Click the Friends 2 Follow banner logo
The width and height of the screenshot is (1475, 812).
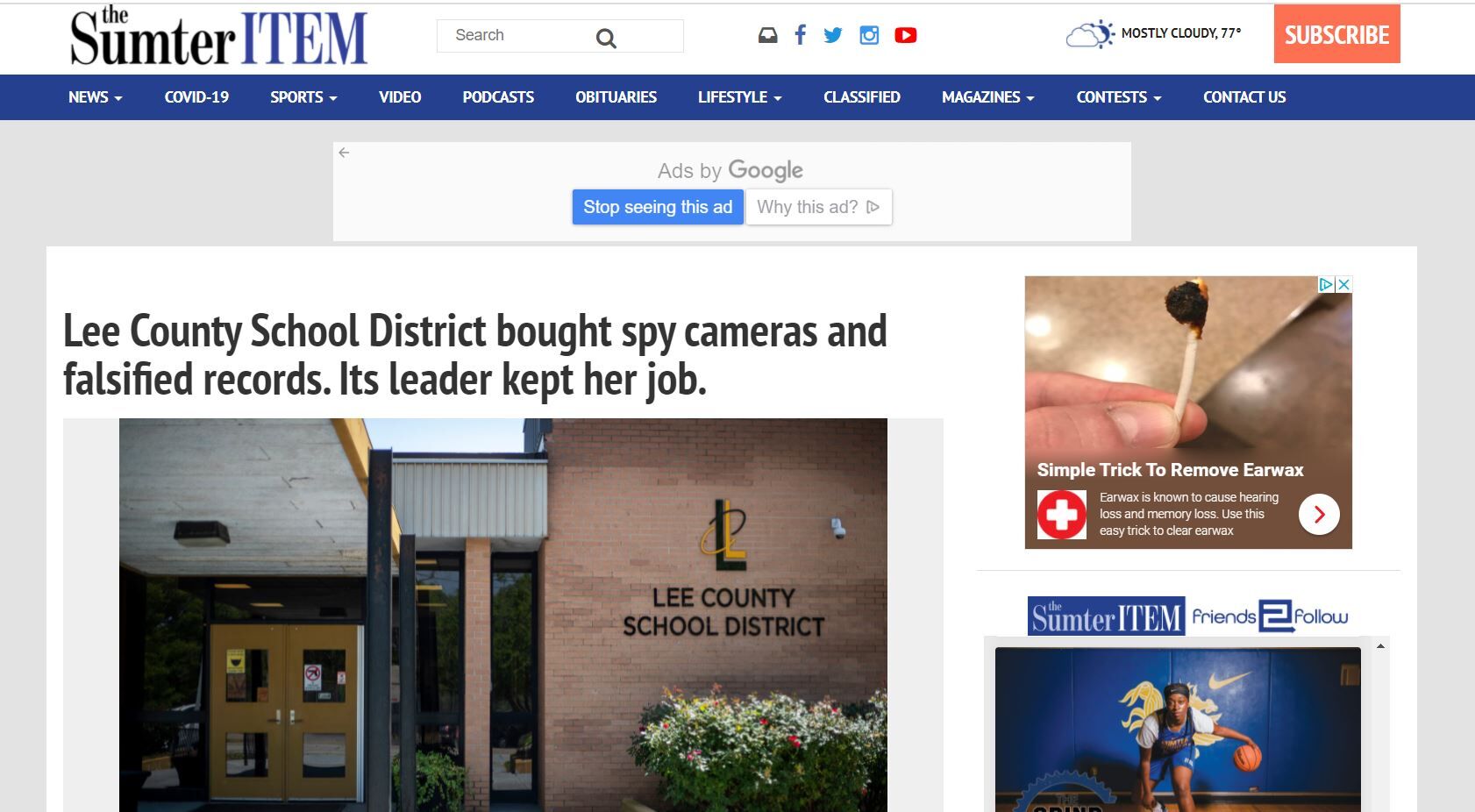[x=1187, y=616]
